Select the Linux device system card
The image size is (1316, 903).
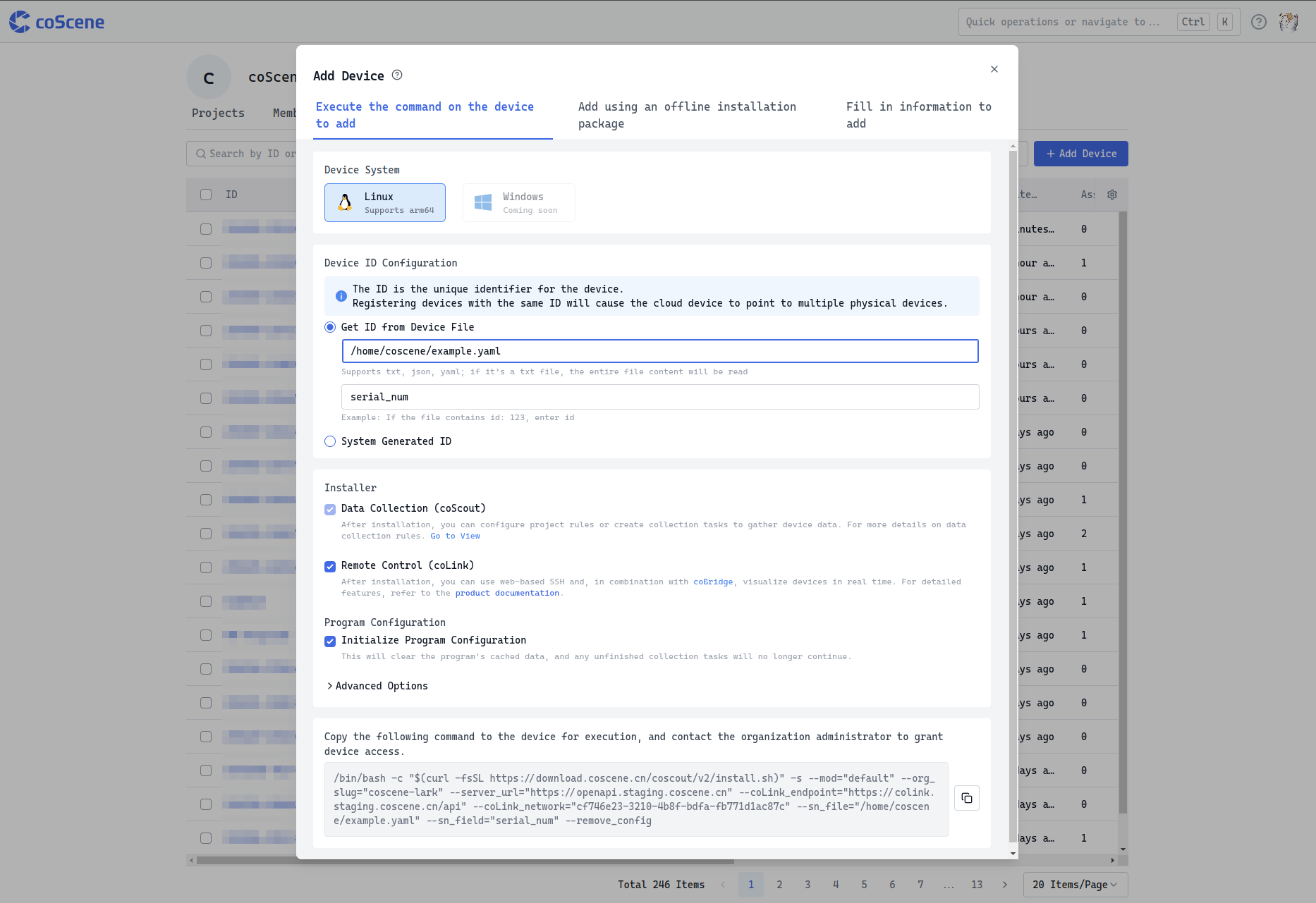point(385,202)
